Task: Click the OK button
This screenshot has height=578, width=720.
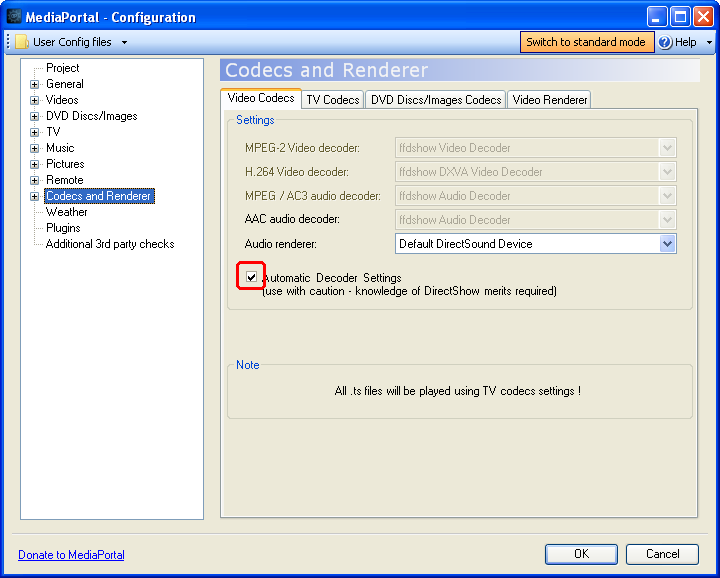Action: (x=581, y=554)
